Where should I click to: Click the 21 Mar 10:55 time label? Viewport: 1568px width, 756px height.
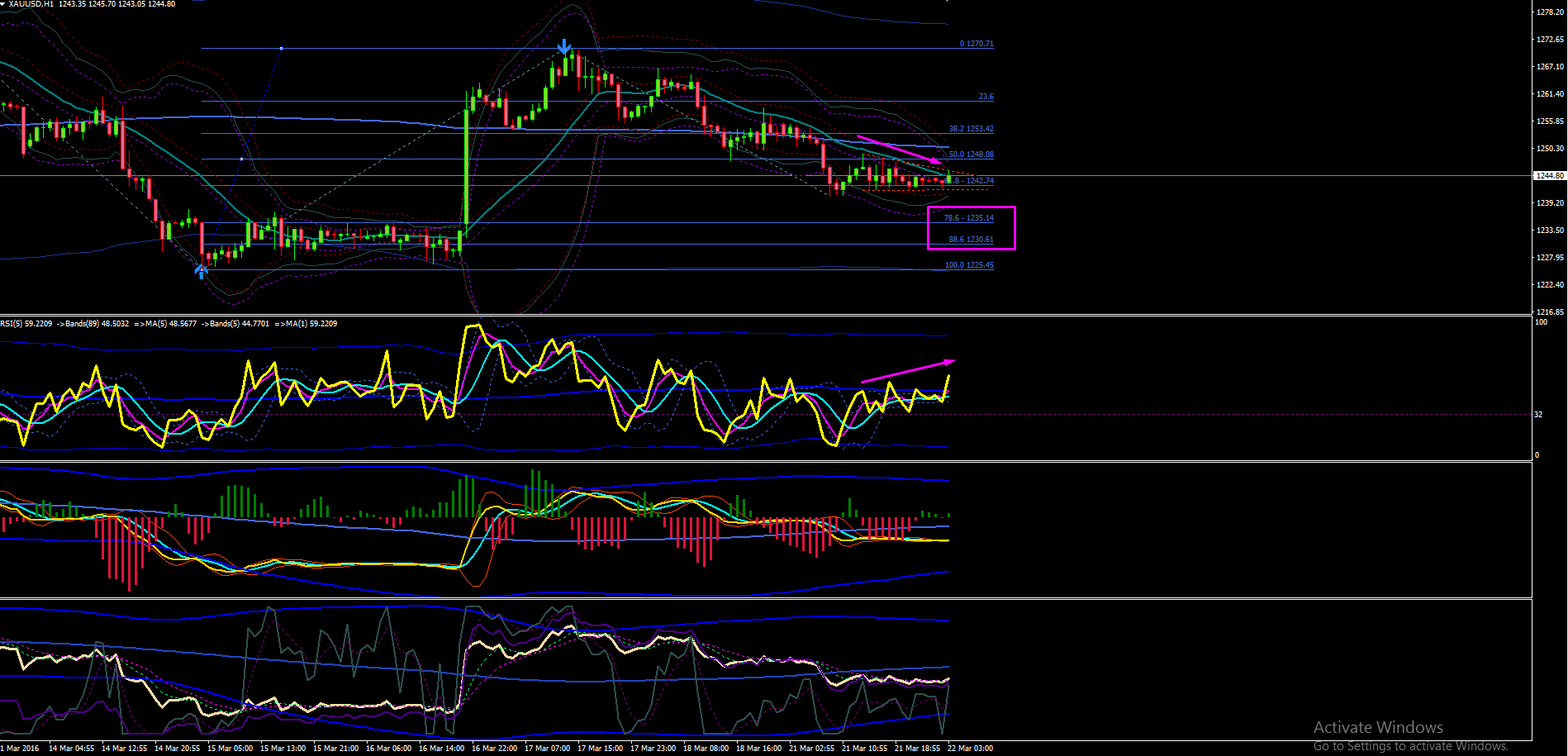click(x=865, y=749)
